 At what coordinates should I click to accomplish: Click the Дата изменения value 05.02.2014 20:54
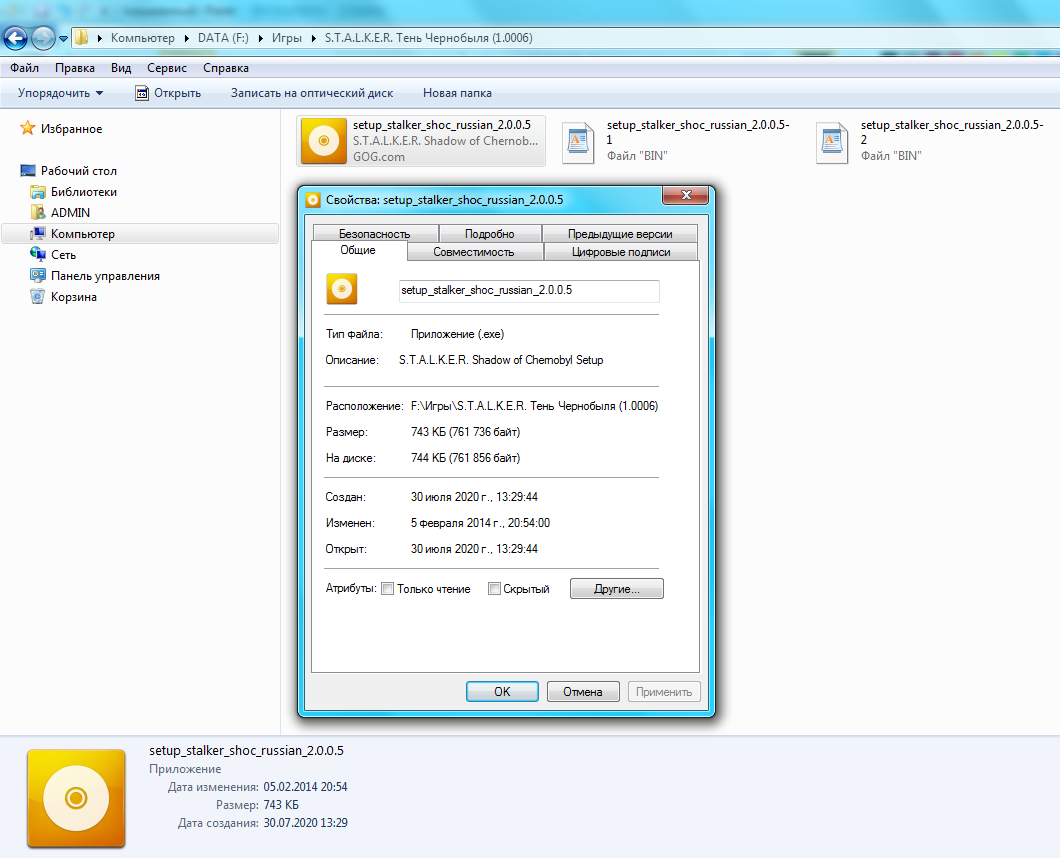tap(305, 787)
